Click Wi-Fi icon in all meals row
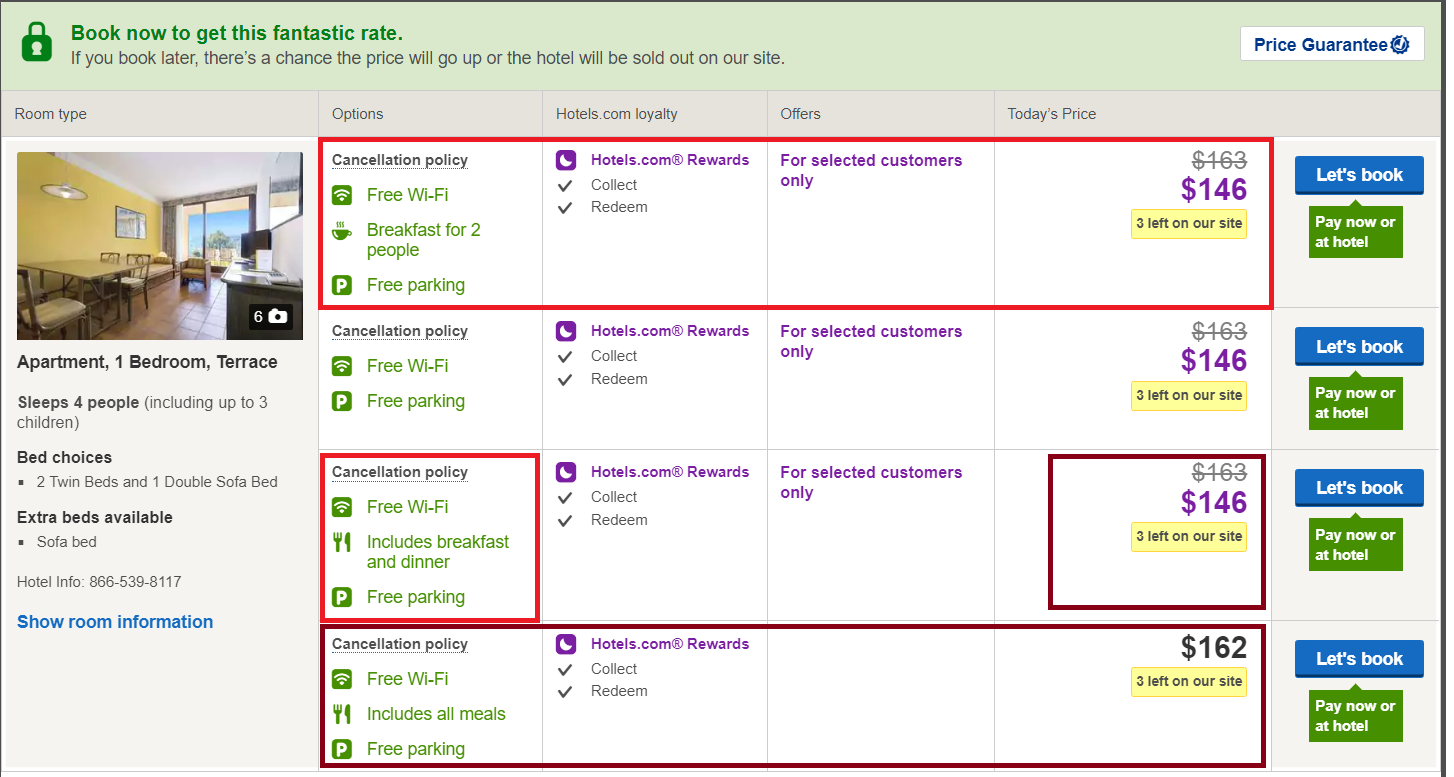The height and width of the screenshot is (777, 1454). coord(342,679)
